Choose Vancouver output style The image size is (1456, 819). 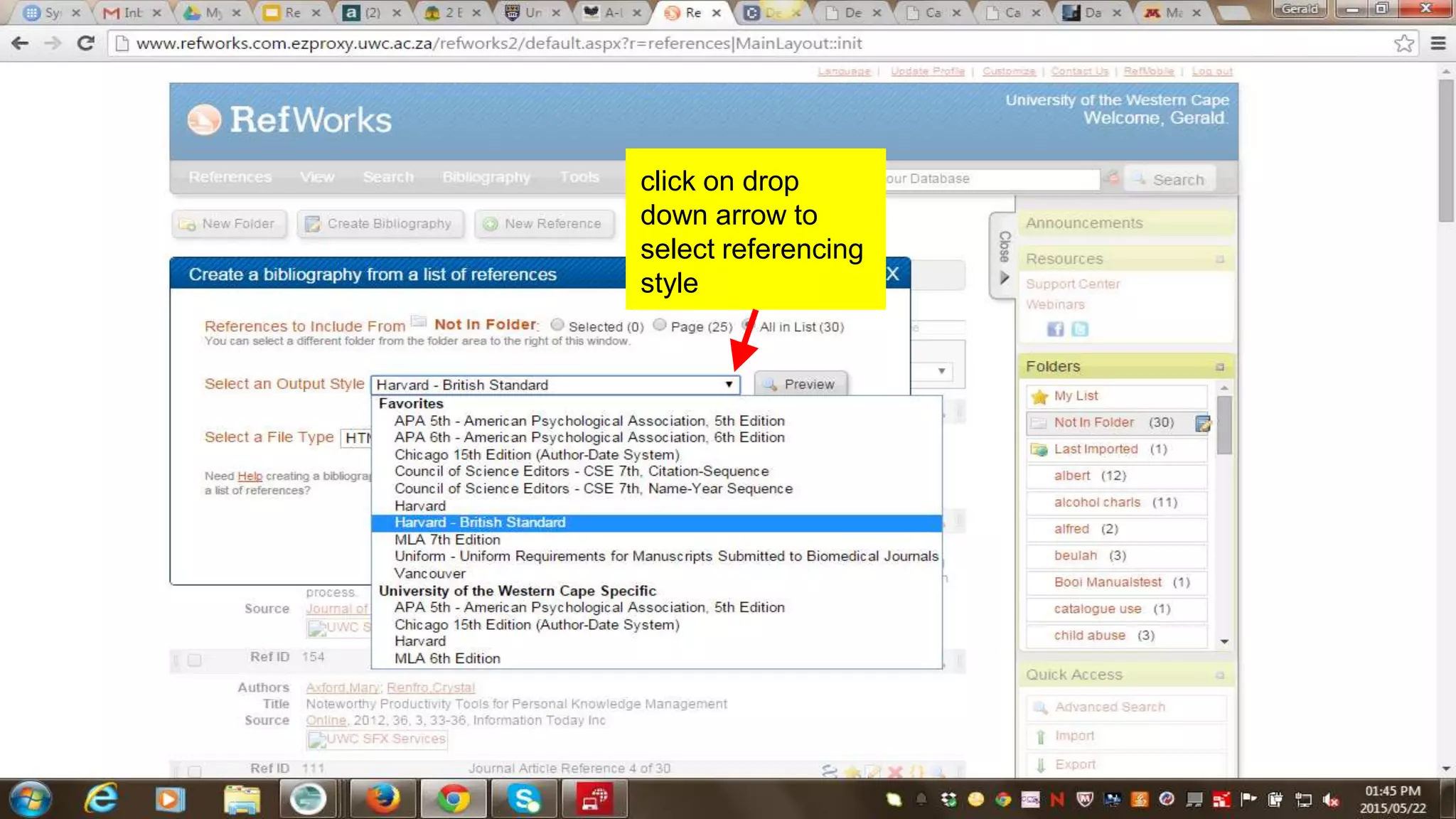point(429,574)
